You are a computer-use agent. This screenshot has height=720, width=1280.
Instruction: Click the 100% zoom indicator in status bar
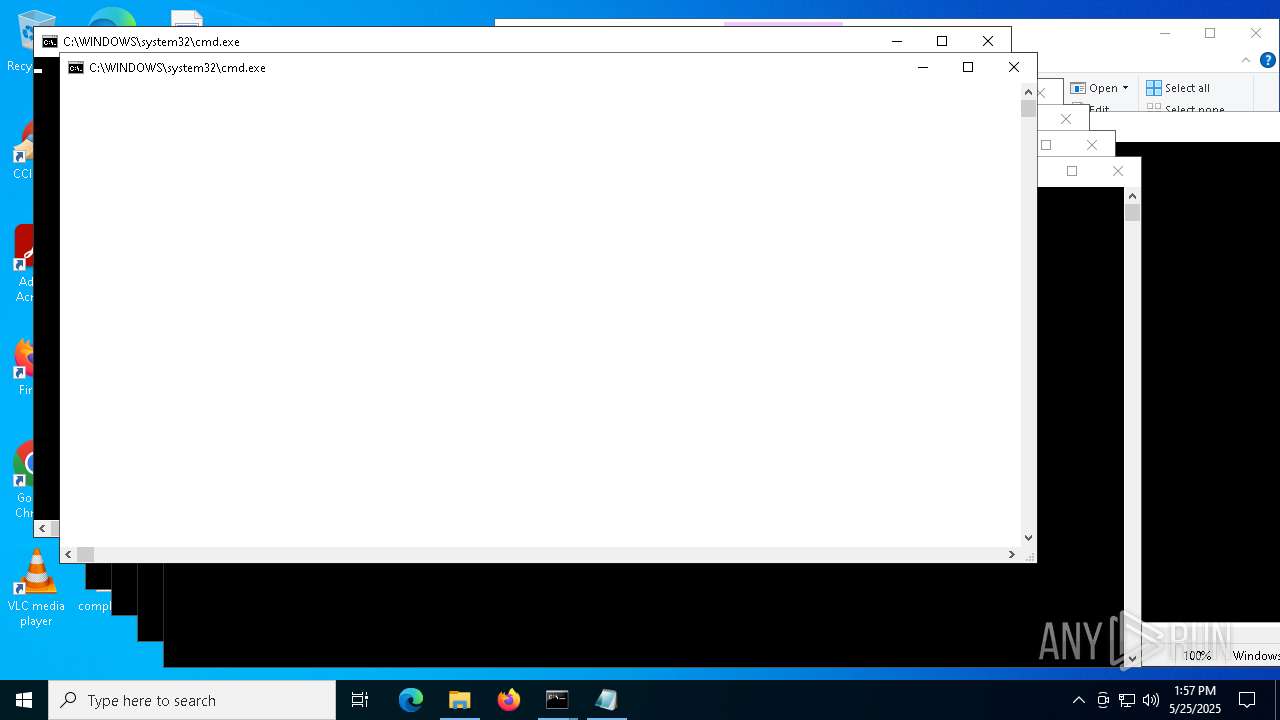click(x=1197, y=656)
